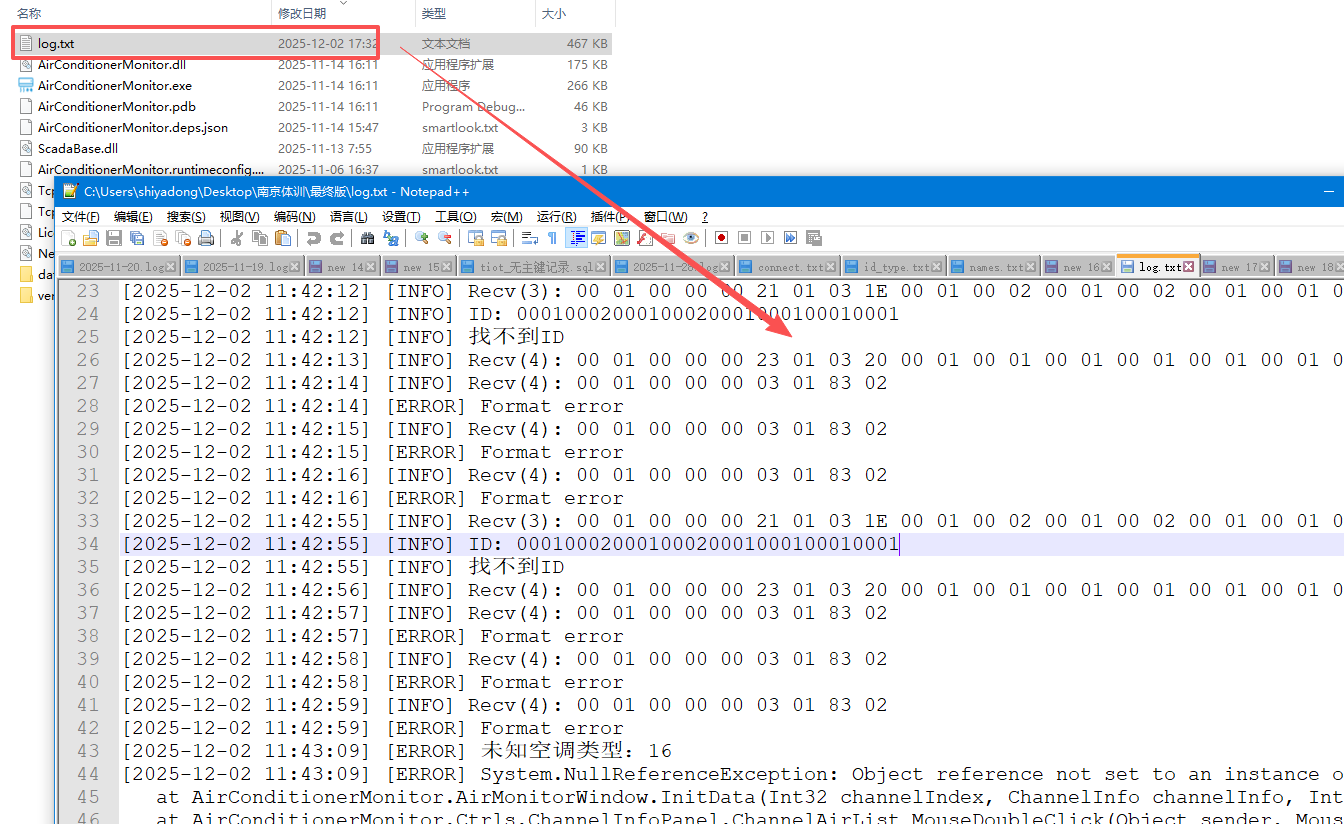Click the Zoom In magnifier icon
1344x824 pixels.
click(x=422, y=238)
